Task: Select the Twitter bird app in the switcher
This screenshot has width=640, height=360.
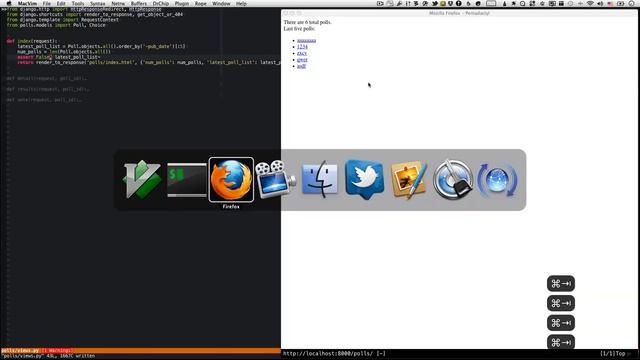Action: coord(364,180)
